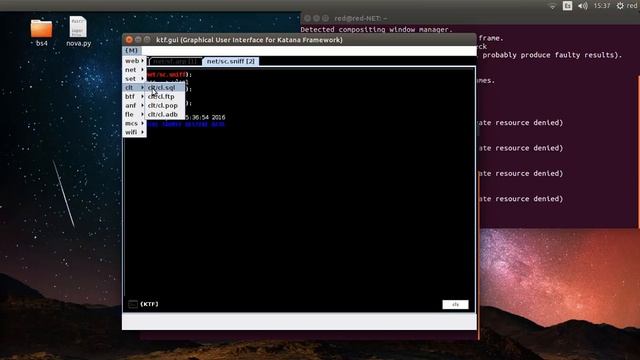This screenshot has height=360, width=640.
Task: Expand the wifi submenu
Action: tap(134, 132)
